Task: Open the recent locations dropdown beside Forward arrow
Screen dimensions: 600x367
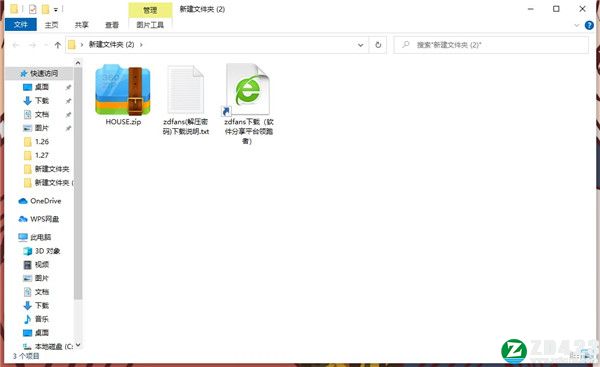Action: coord(46,45)
